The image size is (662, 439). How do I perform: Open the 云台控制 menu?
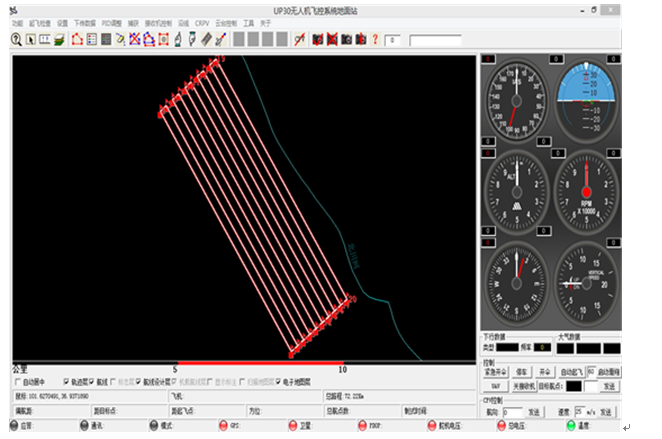click(x=226, y=23)
